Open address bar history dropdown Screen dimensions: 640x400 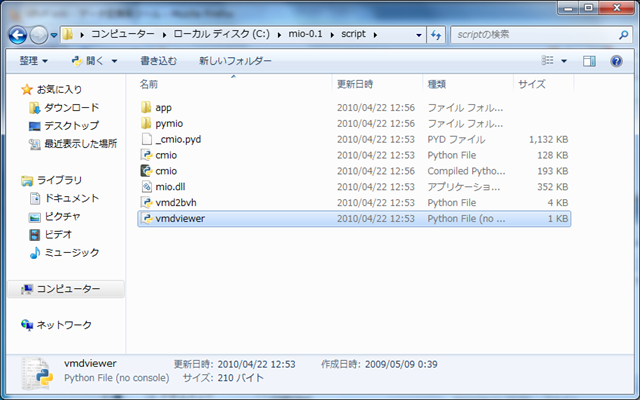[x=418, y=35]
